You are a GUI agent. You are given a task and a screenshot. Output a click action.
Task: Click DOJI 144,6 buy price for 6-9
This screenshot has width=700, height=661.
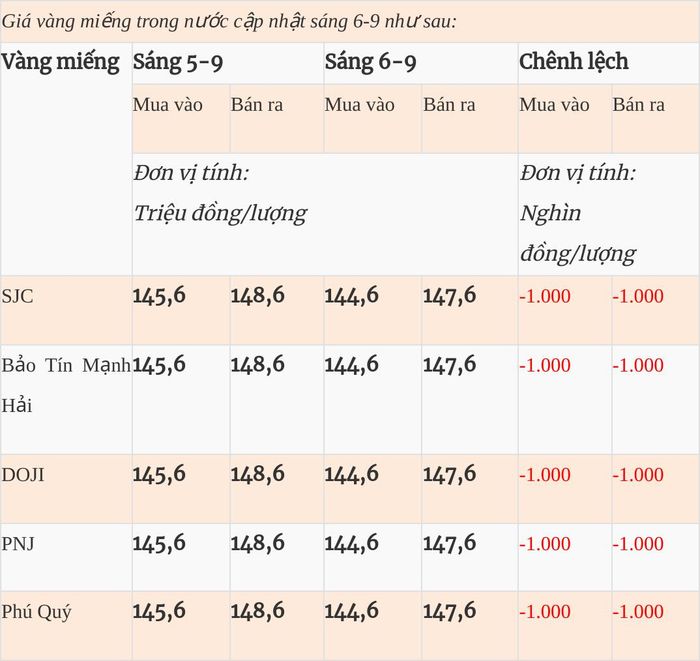[352, 474]
